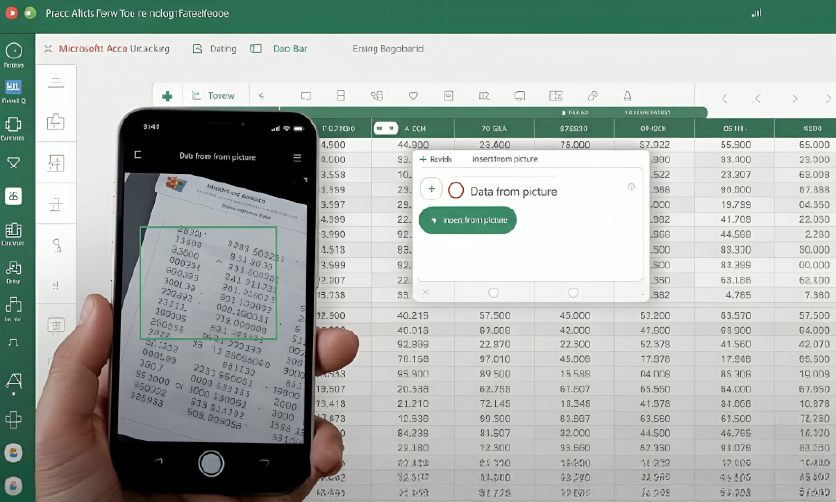Screen dimensions: 836x502
Task: Click the green plus icon in the toolbar
Action: click(x=167, y=96)
